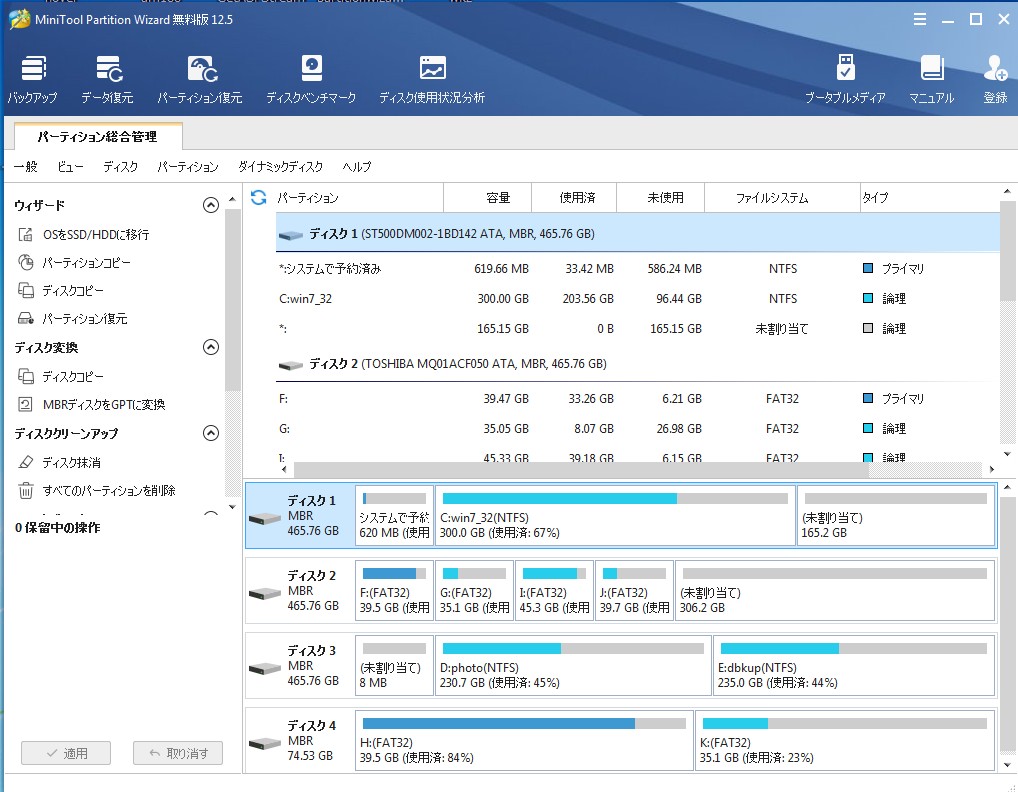Open the ダイナミックディスク menu
Image resolution: width=1018 pixels, height=792 pixels.
[x=280, y=167]
